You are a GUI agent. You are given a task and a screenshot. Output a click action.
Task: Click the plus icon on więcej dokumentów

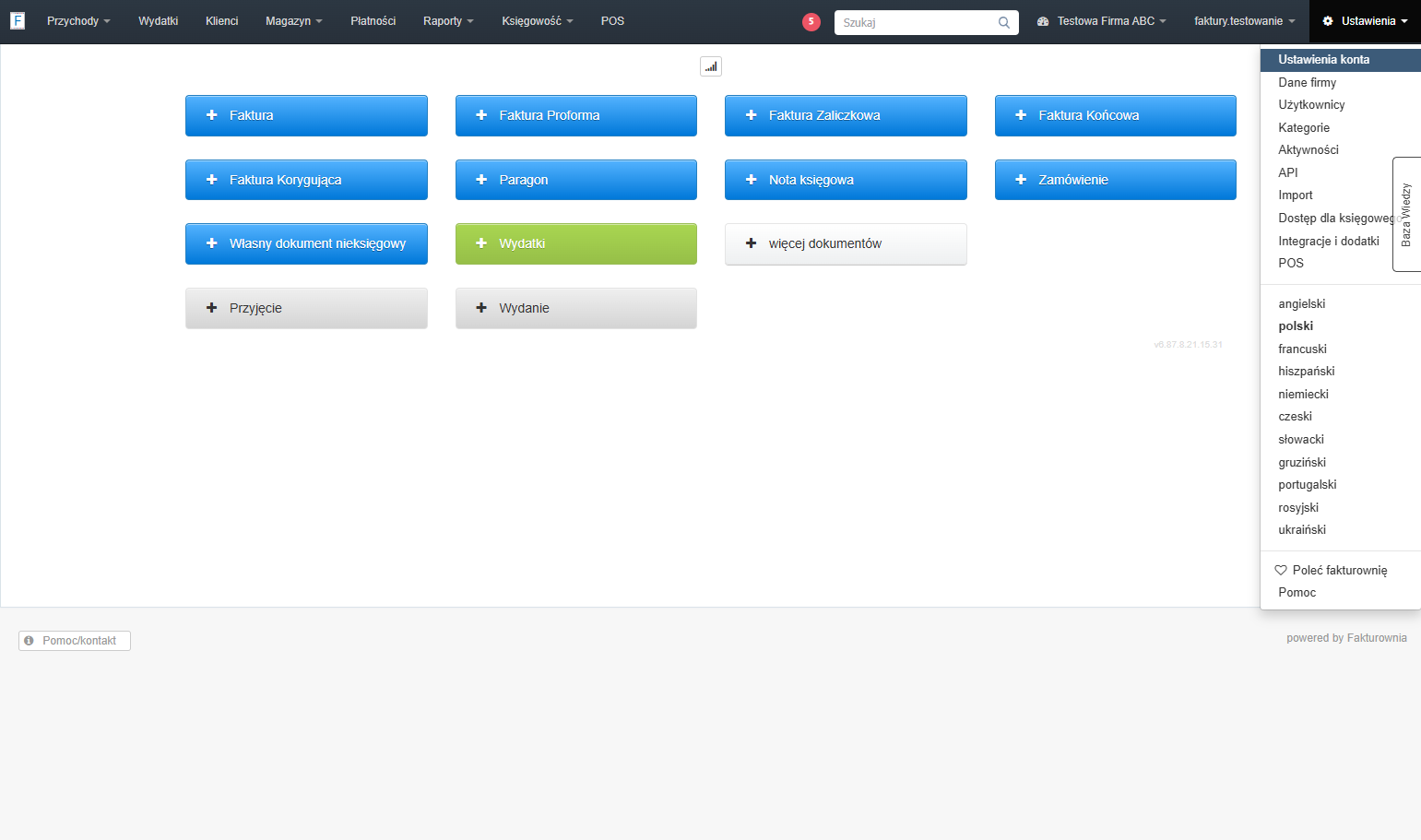pyautogui.click(x=751, y=243)
